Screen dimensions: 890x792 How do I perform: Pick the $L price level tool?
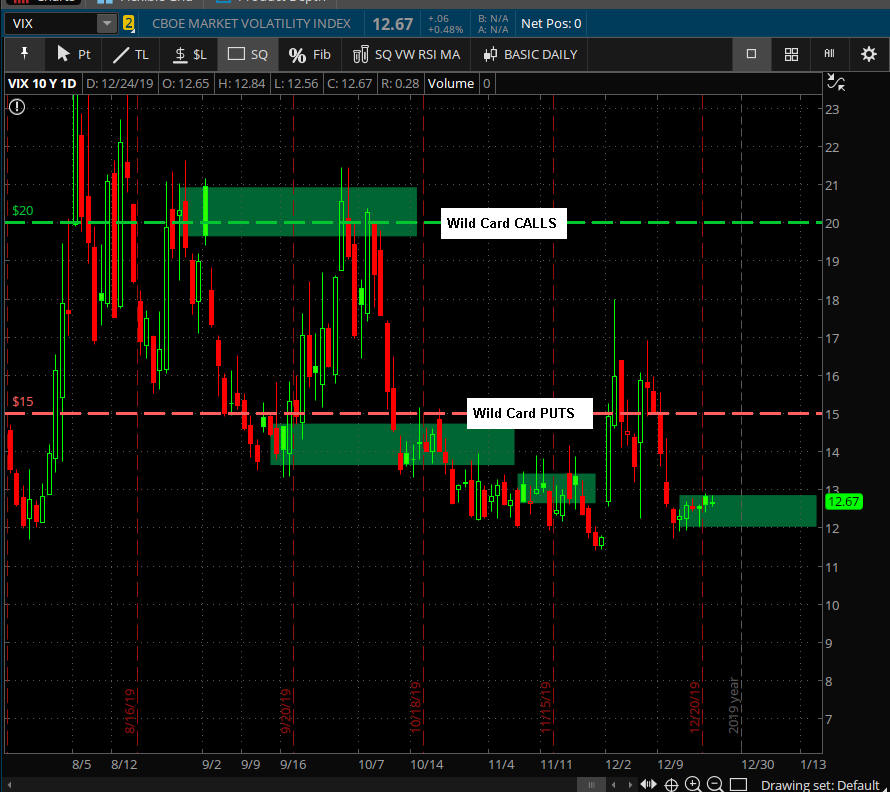click(189, 54)
